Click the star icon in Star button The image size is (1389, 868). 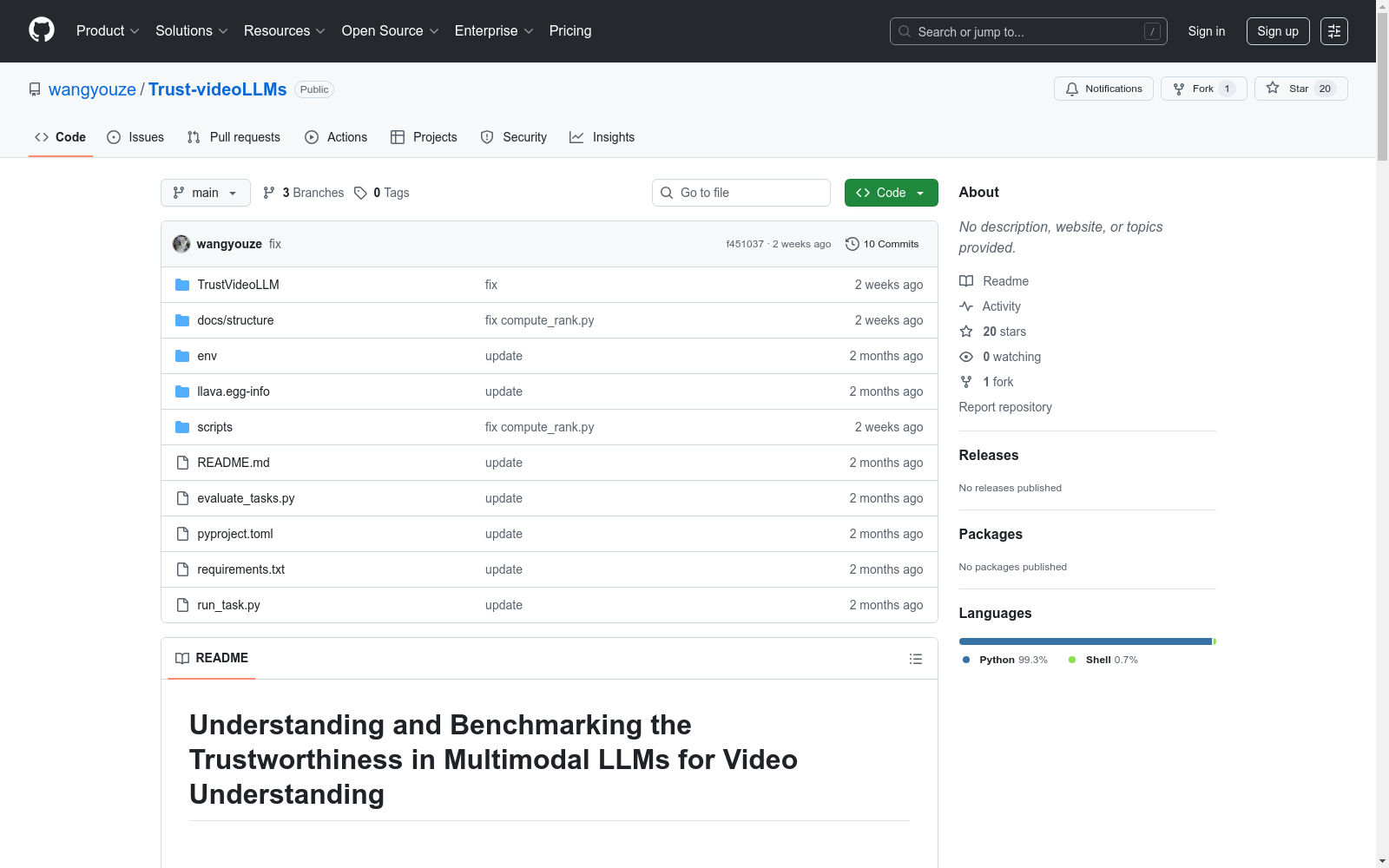[x=1273, y=88]
